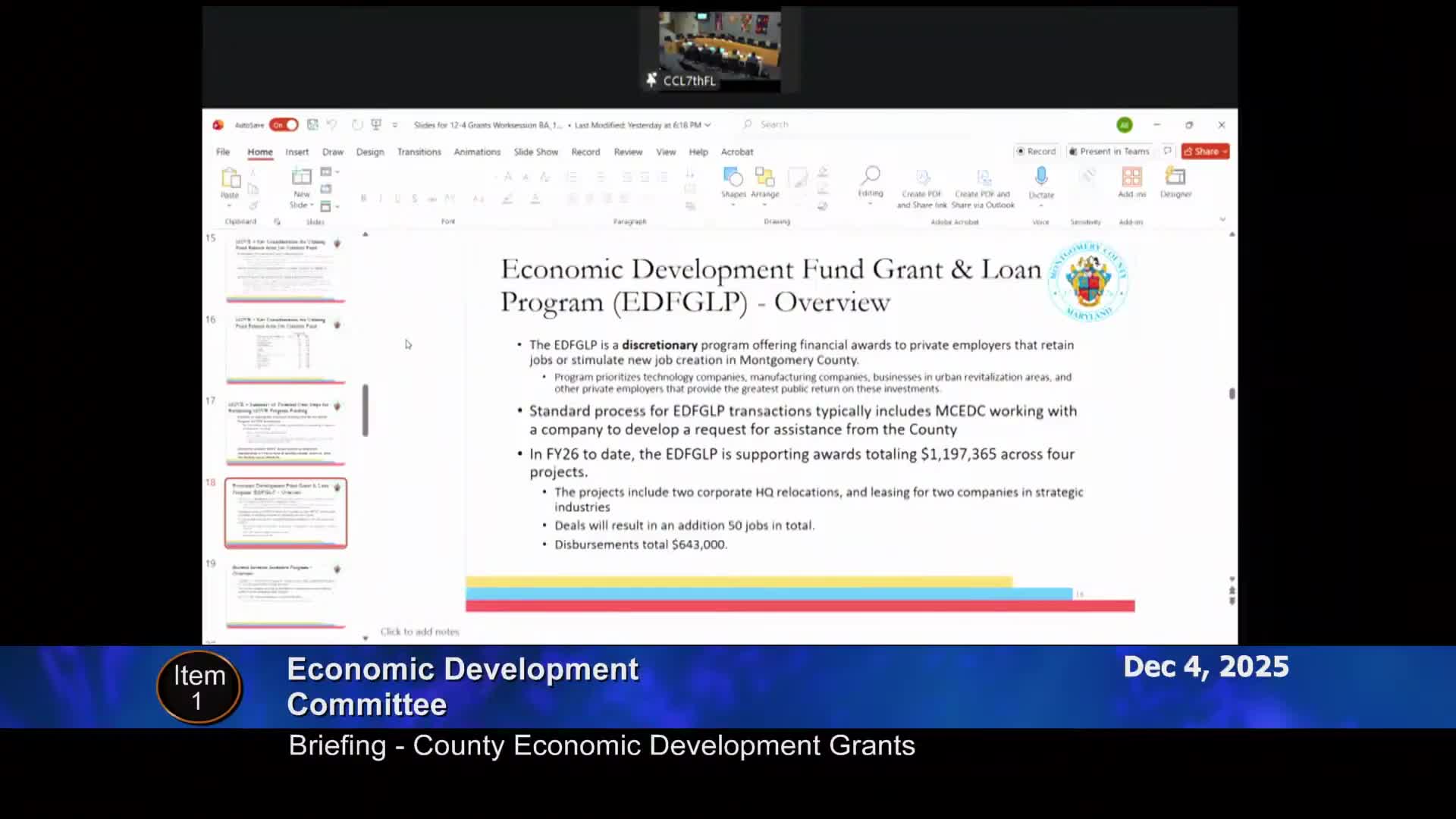Open the Add-ins panel
This screenshot has height=819, width=1456.
click(1131, 182)
